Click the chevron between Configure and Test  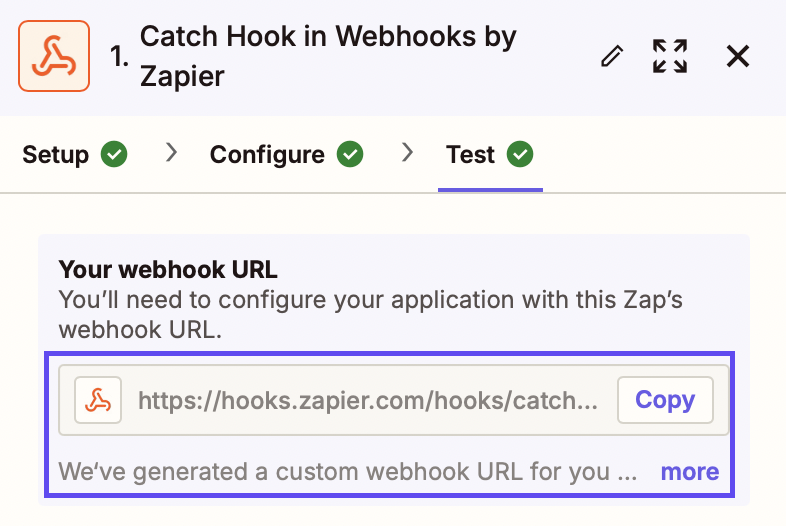[x=408, y=152]
